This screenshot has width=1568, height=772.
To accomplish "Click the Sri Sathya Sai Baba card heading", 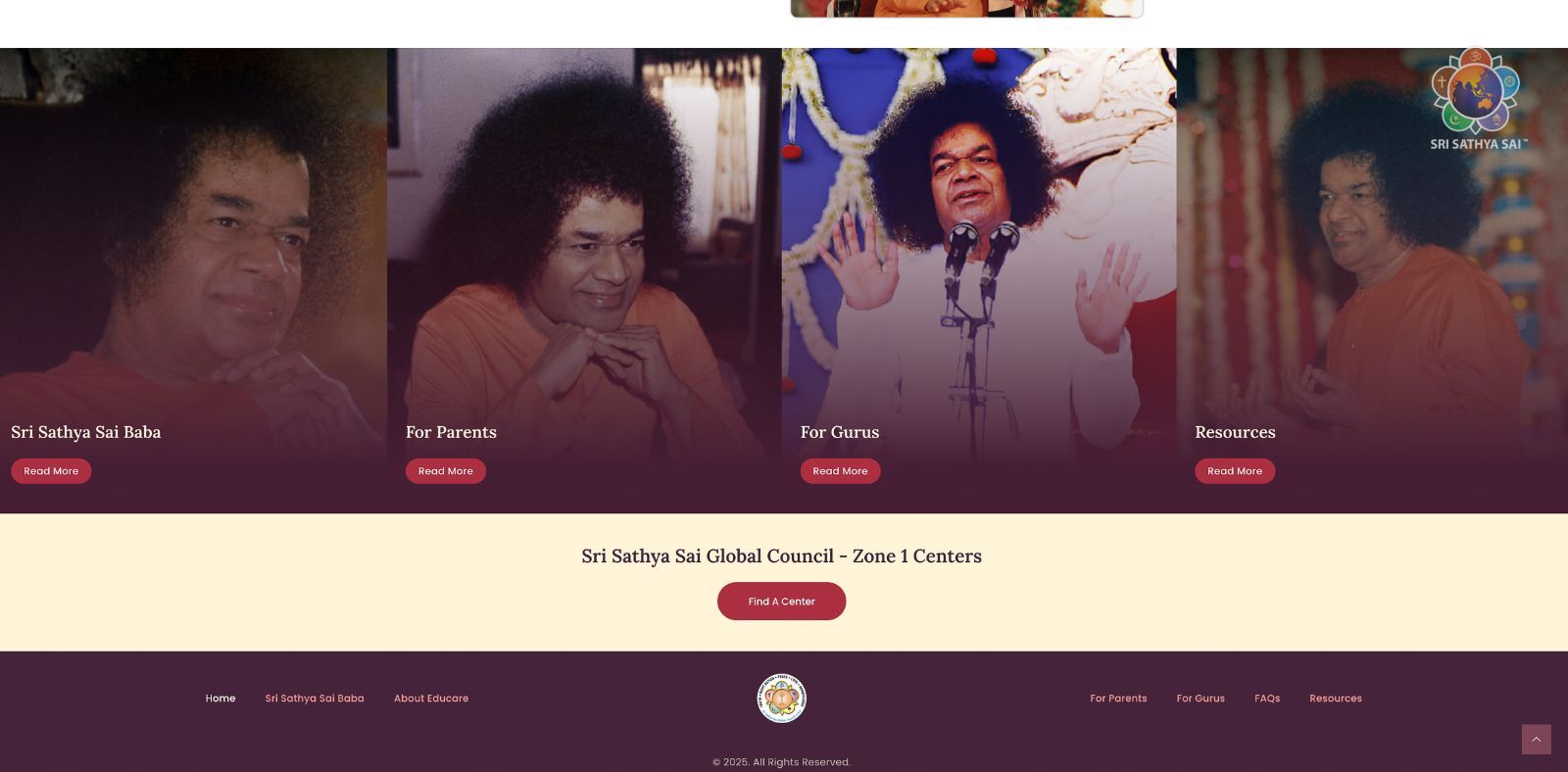I will click(86, 432).
